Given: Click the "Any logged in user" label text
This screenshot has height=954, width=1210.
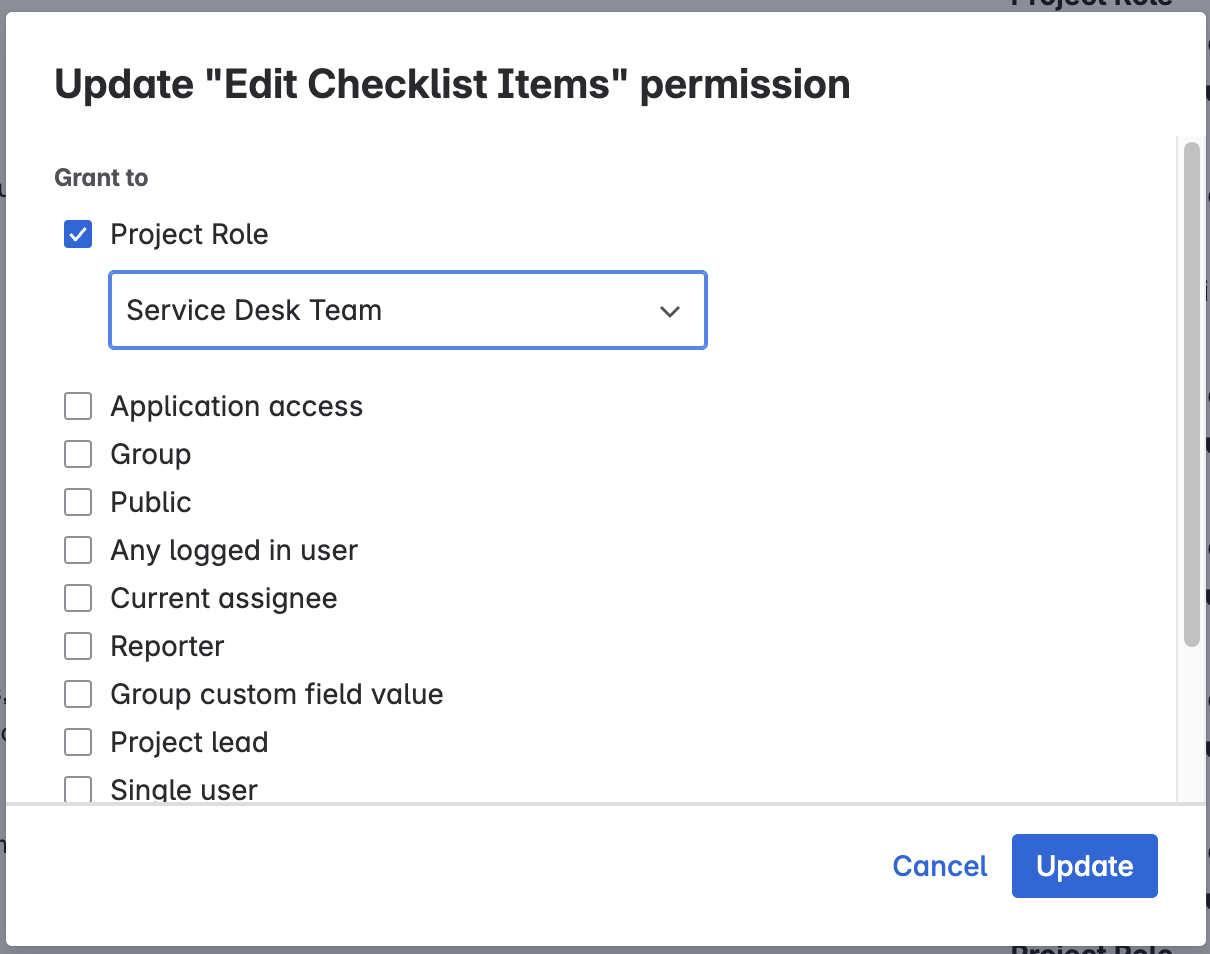Looking at the screenshot, I should [x=234, y=551].
